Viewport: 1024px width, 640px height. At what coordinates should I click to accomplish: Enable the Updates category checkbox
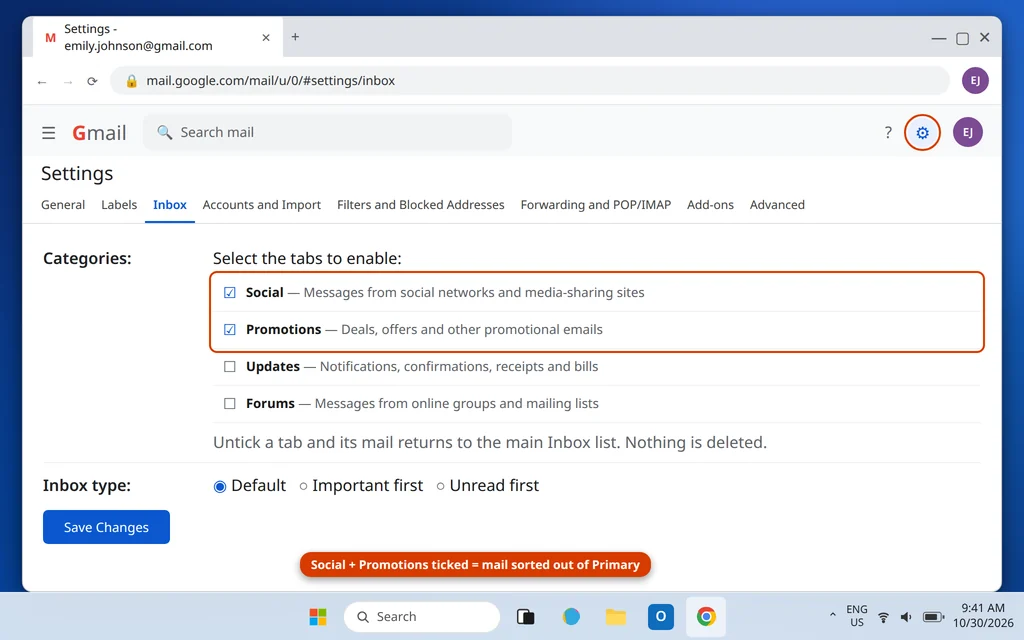click(229, 366)
